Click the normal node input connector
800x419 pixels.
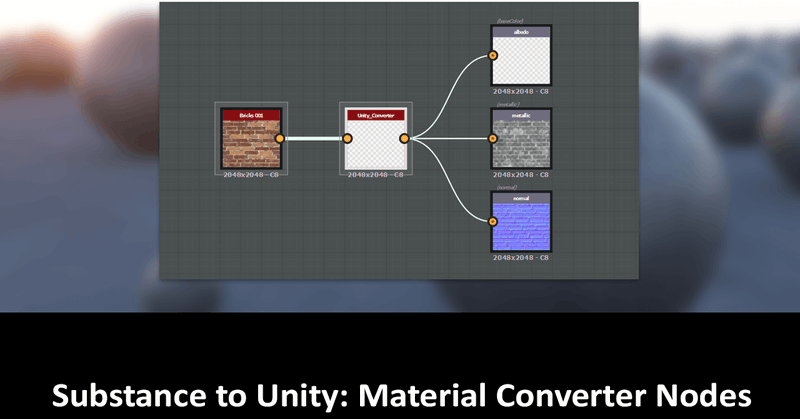(x=493, y=221)
